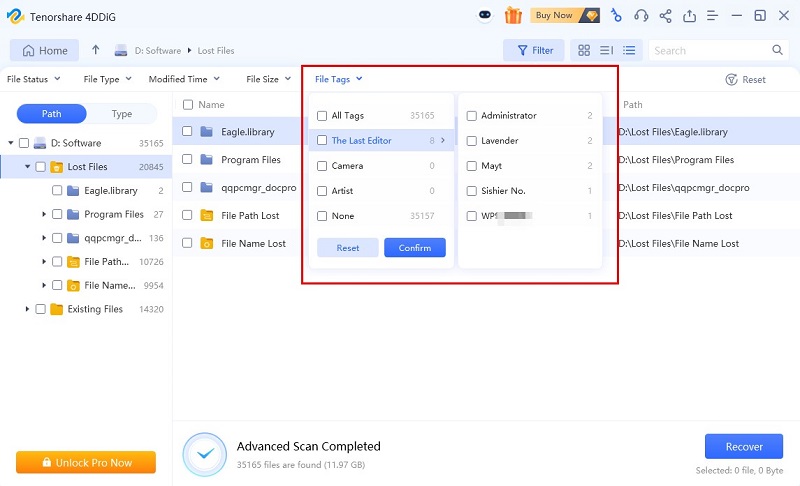Check the None tag checkbox
This screenshot has height=486, width=800.
tap(322, 216)
